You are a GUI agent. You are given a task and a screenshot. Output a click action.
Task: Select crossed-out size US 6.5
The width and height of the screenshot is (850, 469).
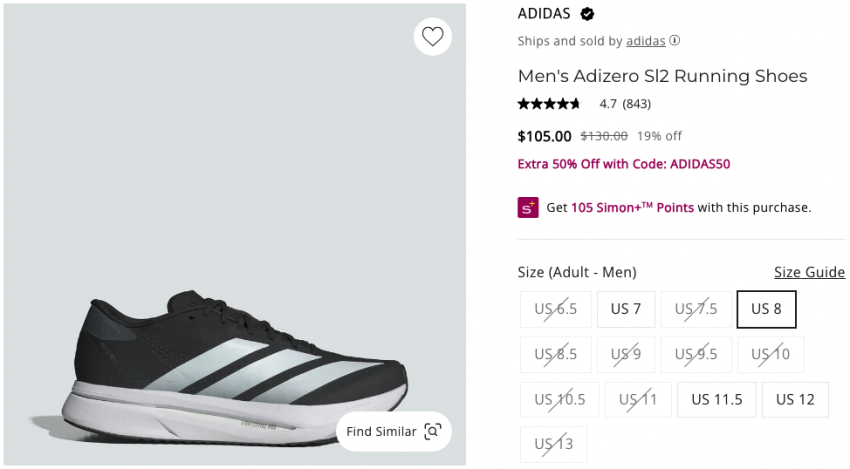pos(555,309)
